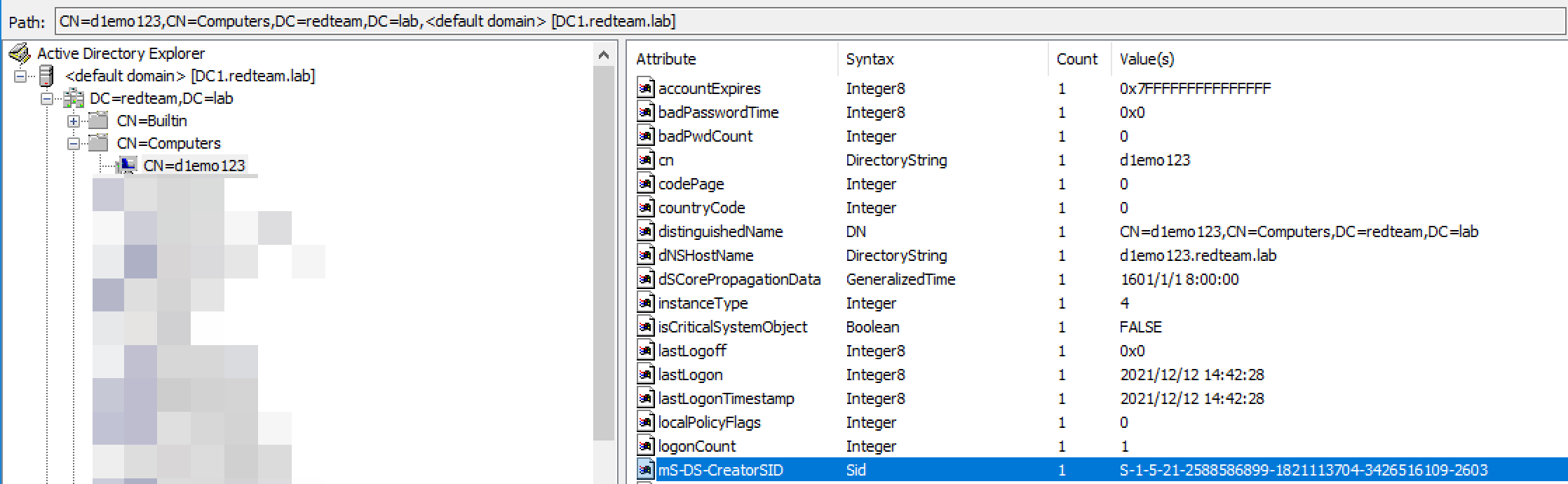Click the cn value d1emo123
Viewport: 1568px width, 484px height.
tap(1155, 160)
